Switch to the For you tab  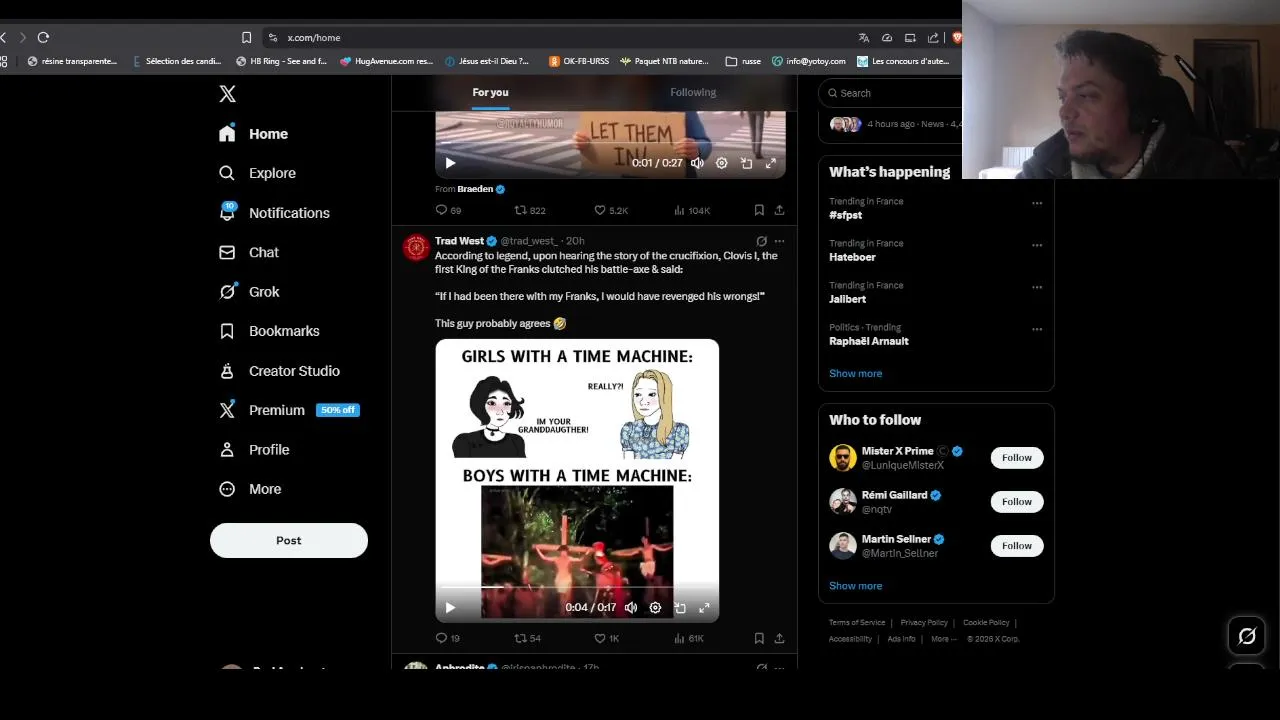pos(490,92)
